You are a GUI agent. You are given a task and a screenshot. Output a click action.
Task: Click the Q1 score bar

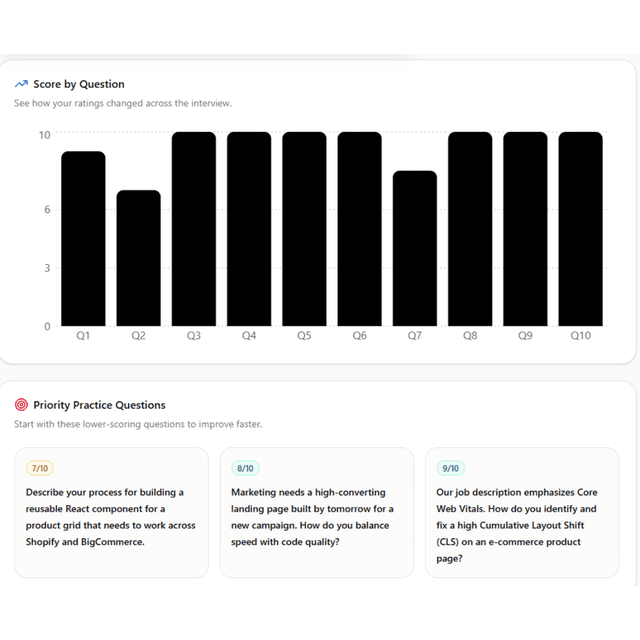click(83, 239)
